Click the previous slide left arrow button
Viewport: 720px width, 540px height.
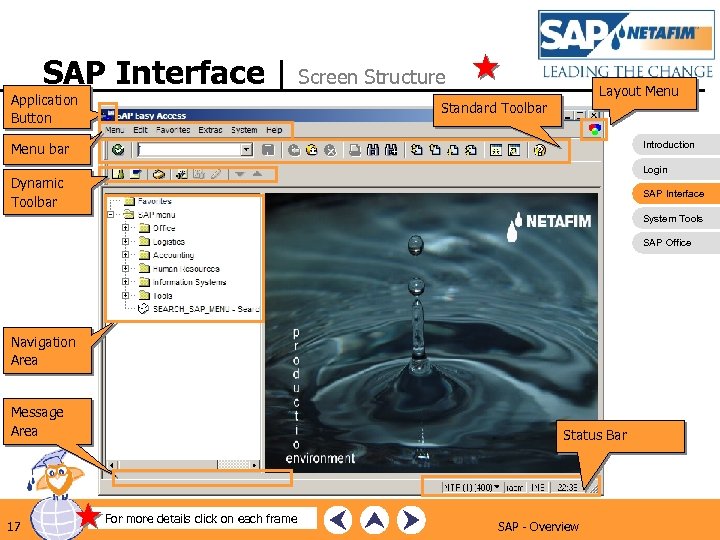click(x=338, y=520)
